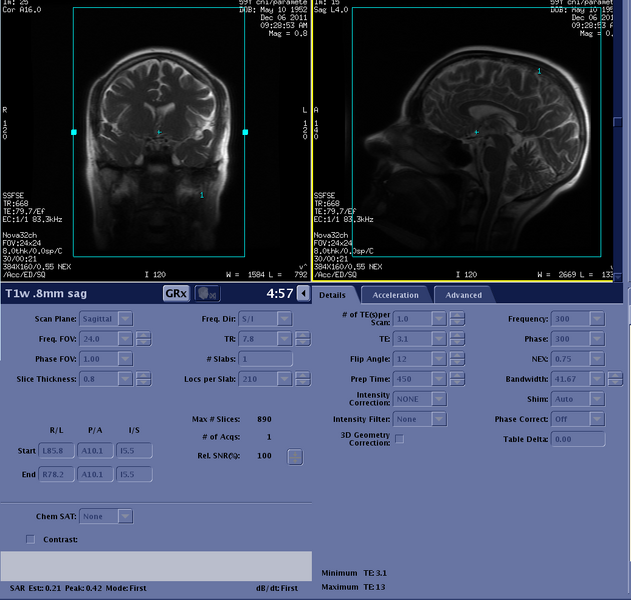Click the Start P/A field A10.1

(x=95, y=451)
